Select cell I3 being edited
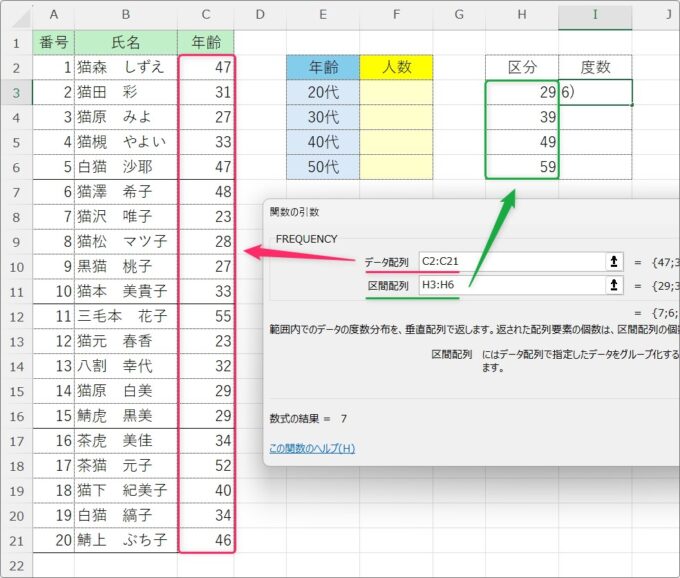 tap(595, 92)
